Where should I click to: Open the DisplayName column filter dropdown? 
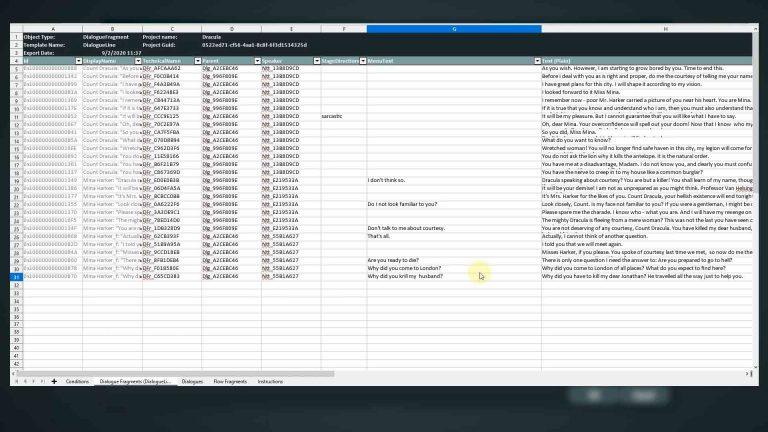138,61
